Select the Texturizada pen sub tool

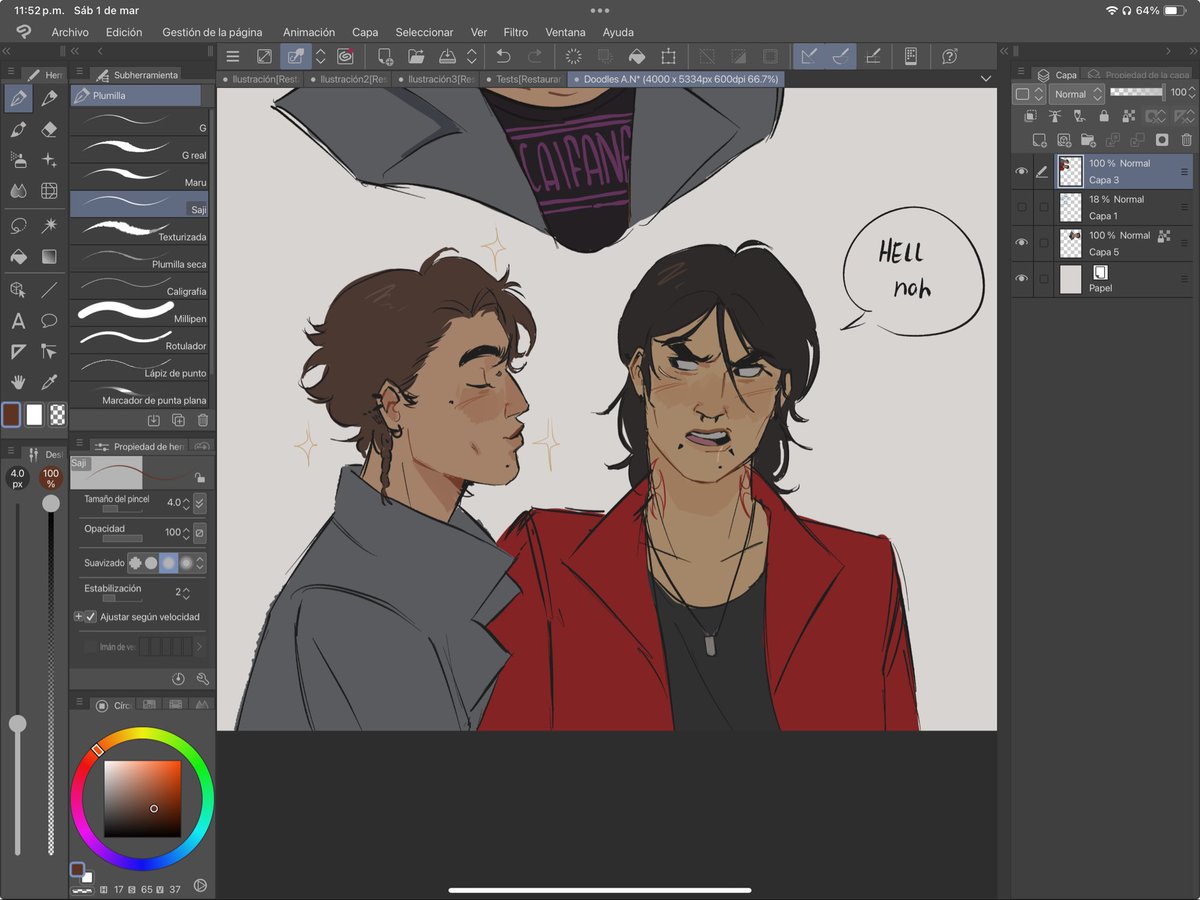[140, 232]
